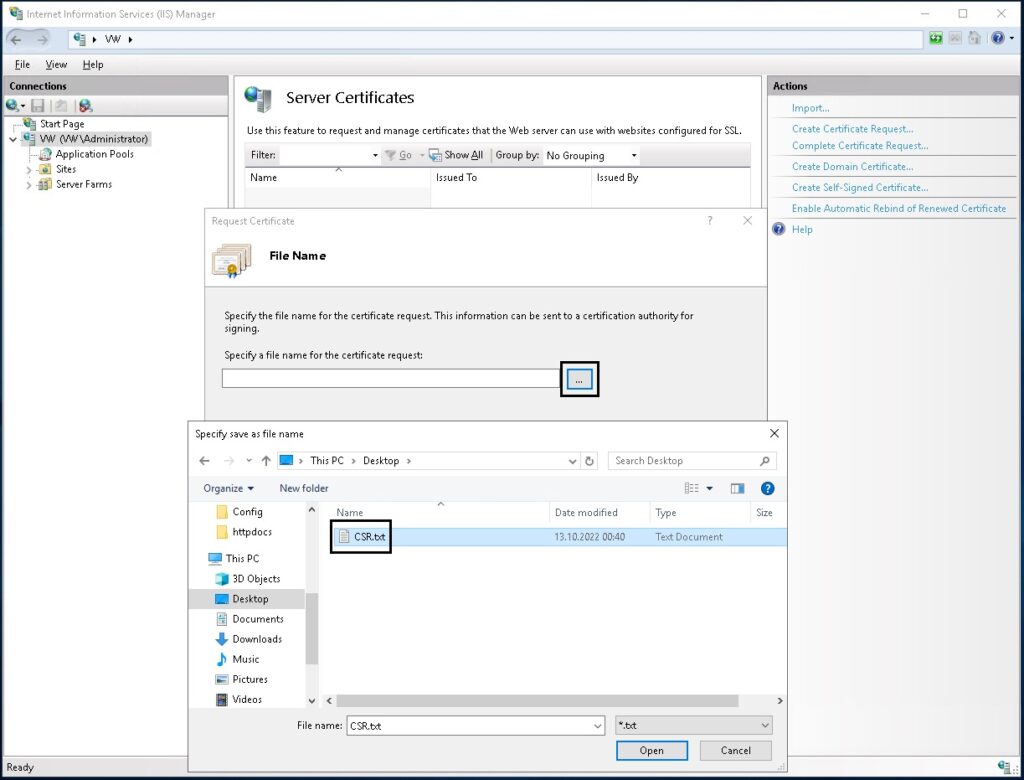1024x780 pixels.
Task: Expand the Server Farms tree node
Action: (x=29, y=185)
